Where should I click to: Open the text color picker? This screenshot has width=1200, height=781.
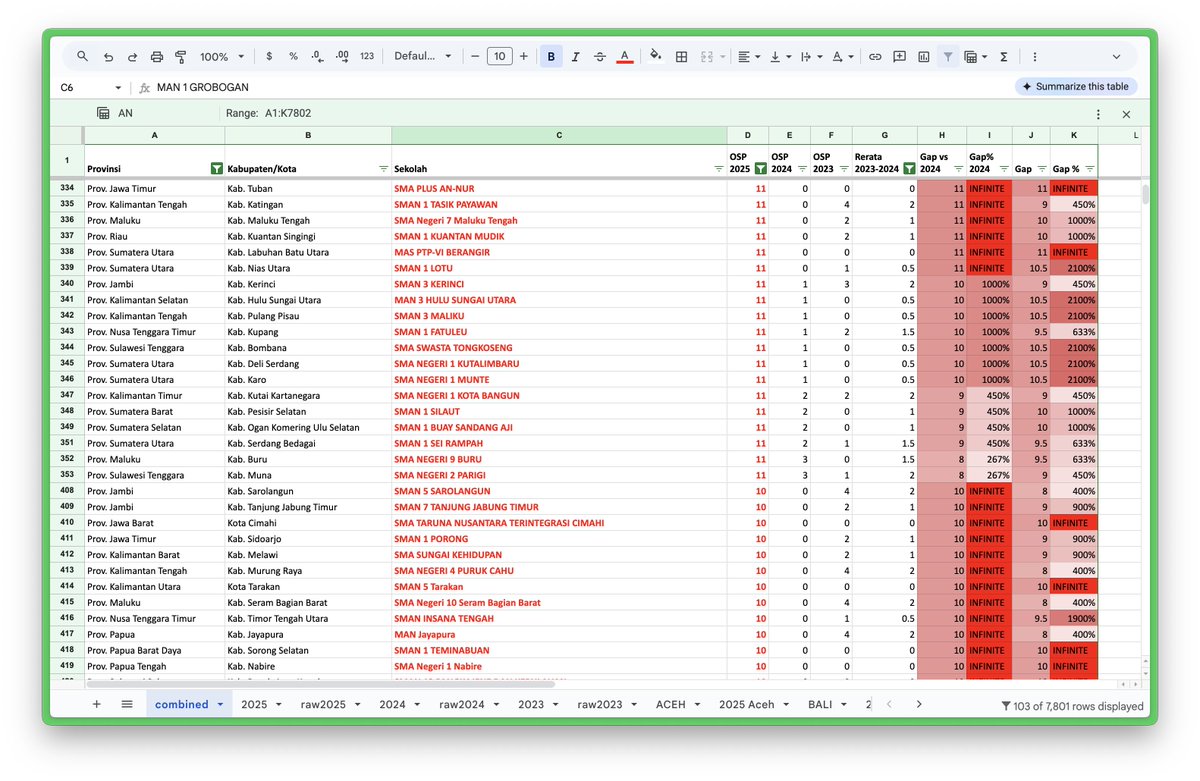(625, 57)
